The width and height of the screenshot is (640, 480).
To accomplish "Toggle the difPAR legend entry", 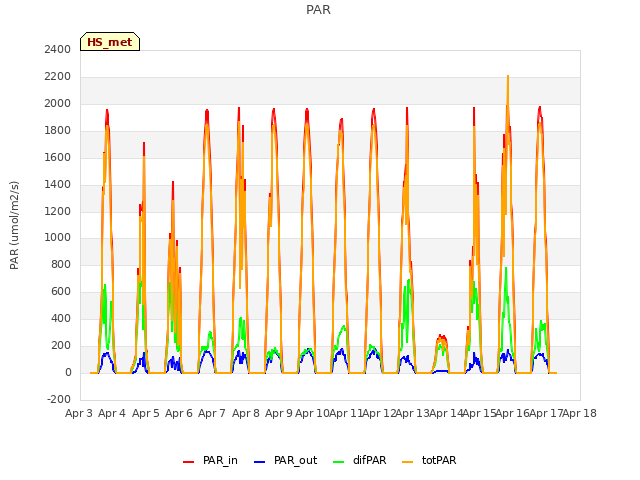I will click(x=359, y=460).
